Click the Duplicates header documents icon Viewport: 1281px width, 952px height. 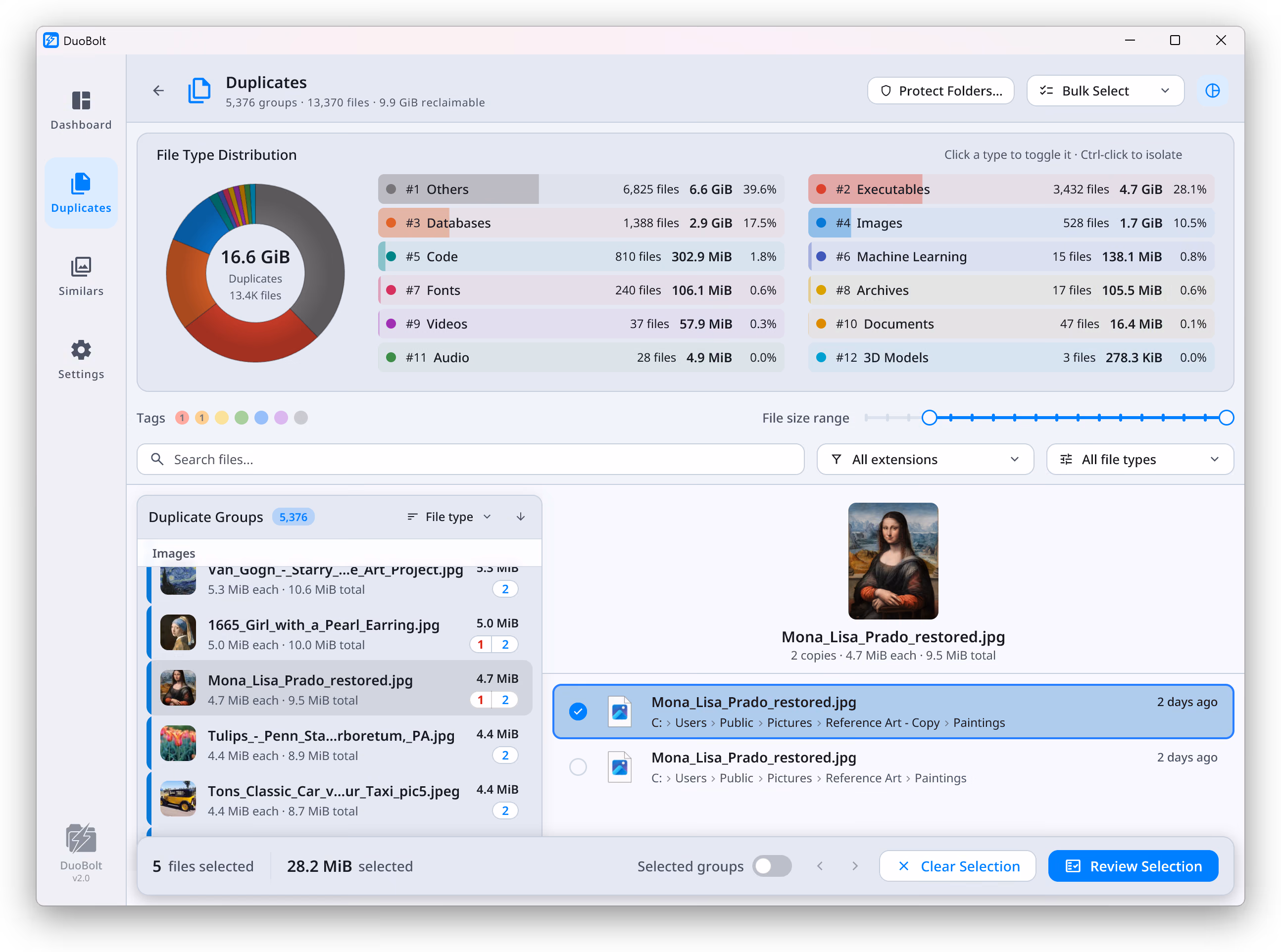199,91
